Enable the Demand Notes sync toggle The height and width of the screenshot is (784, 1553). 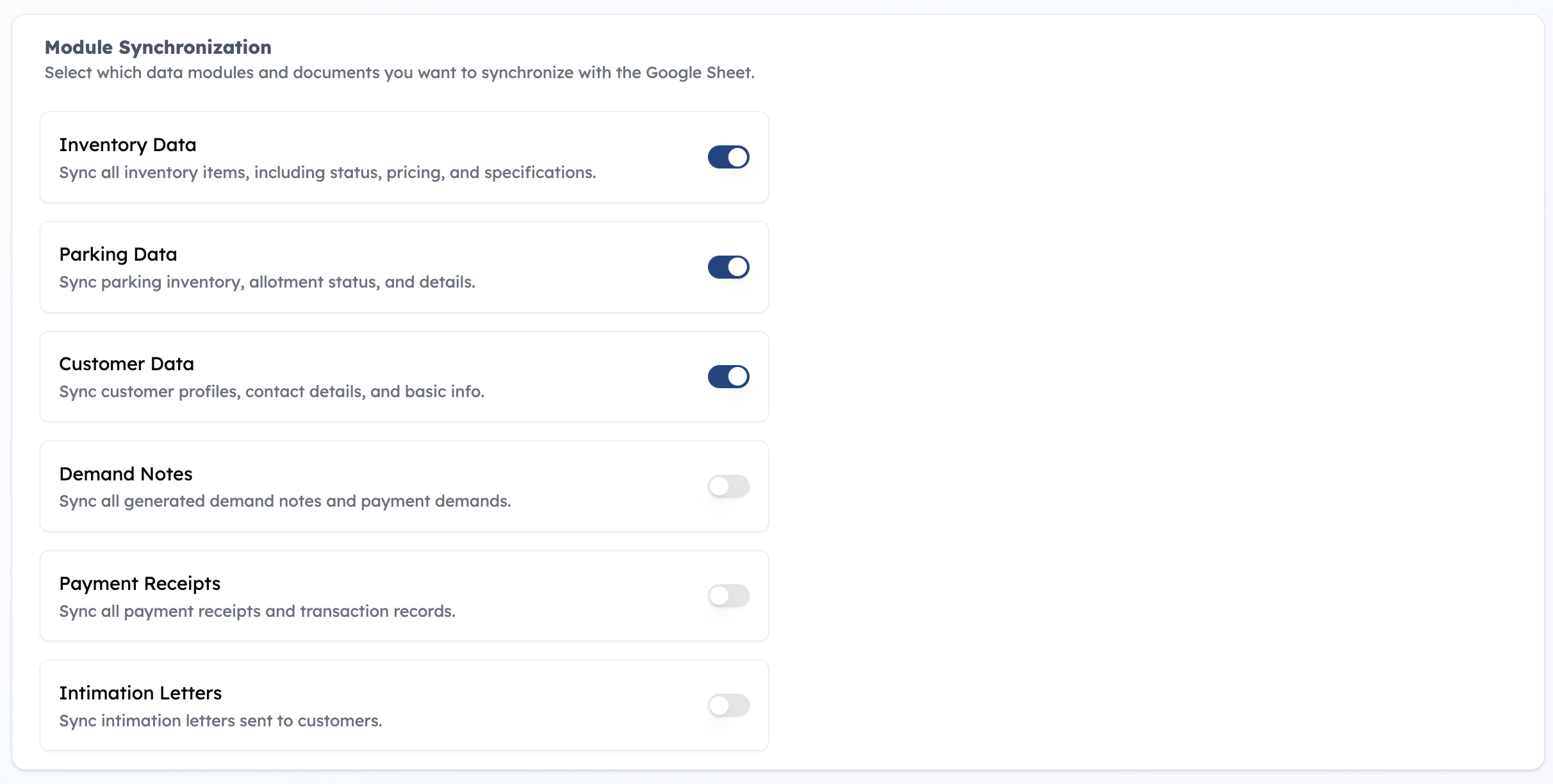[x=728, y=486]
